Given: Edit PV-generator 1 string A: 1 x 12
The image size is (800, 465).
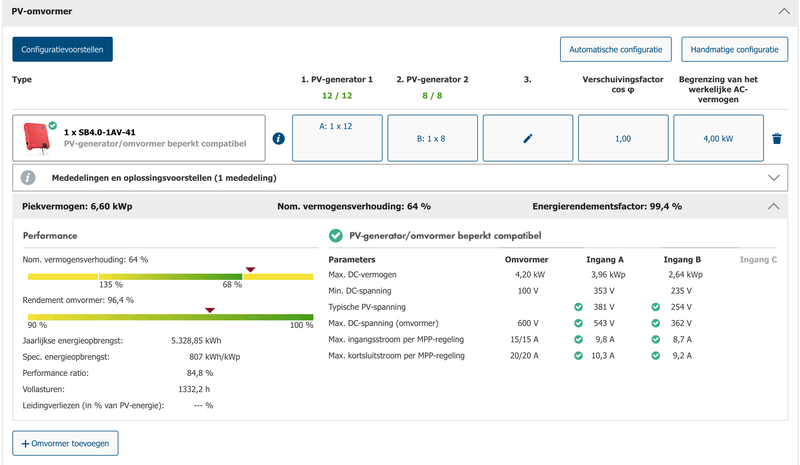Looking at the screenshot, I should click(x=336, y=138).
